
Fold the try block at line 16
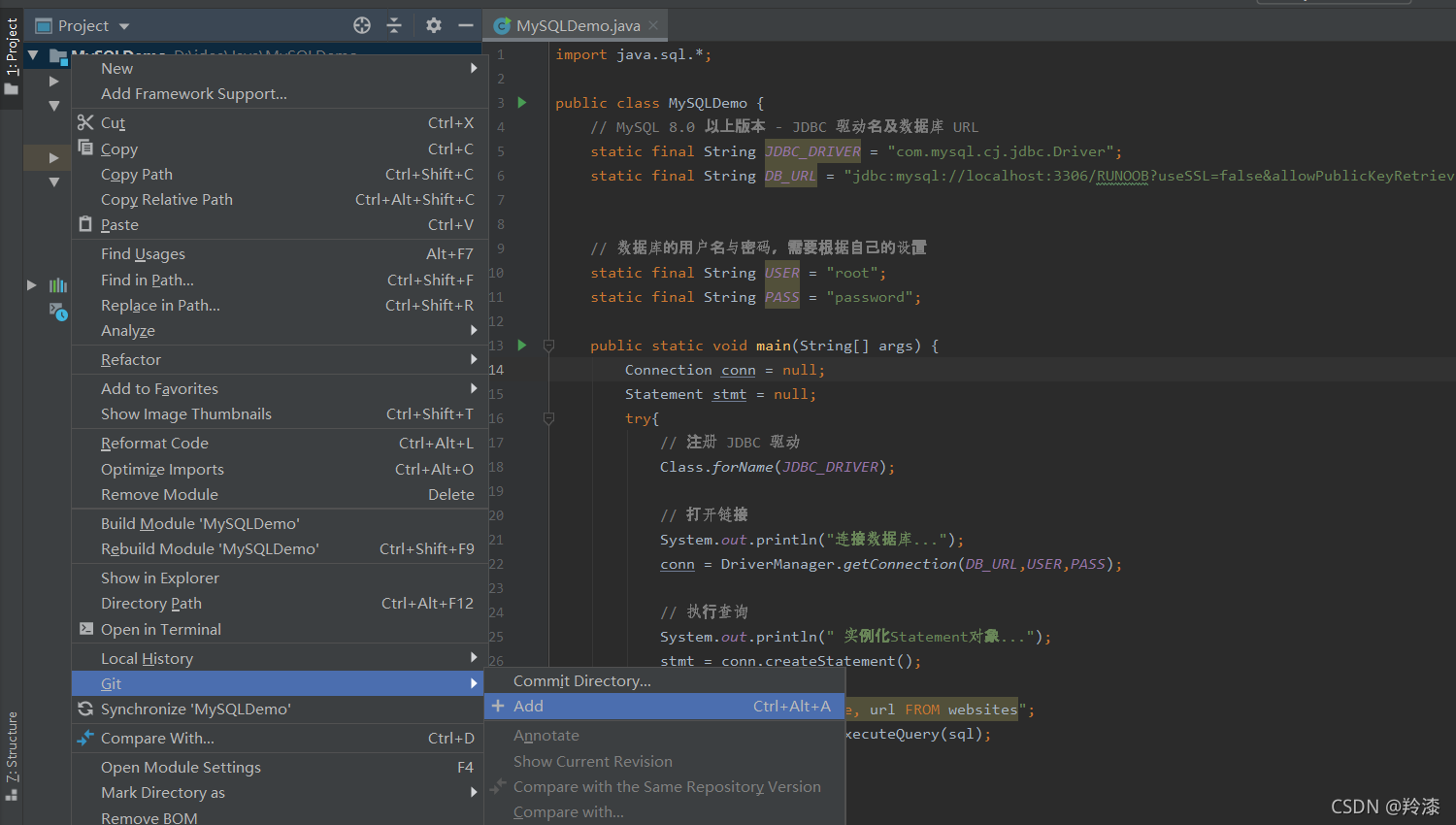pos(548,418)
